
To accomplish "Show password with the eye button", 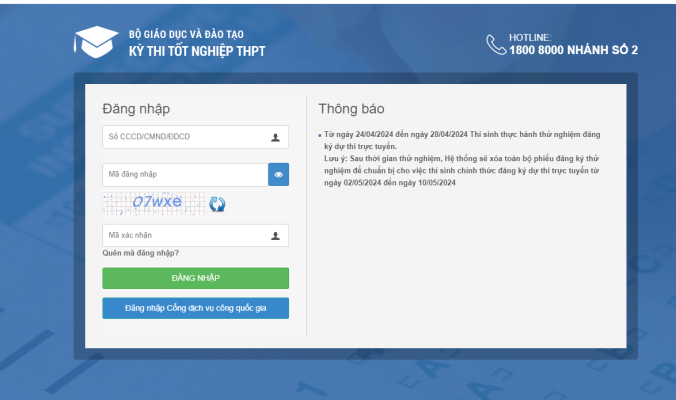I will (278, 175).
